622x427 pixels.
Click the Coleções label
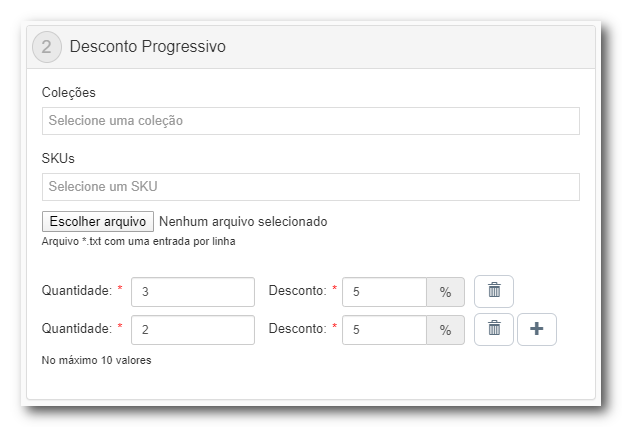[69, 92]
